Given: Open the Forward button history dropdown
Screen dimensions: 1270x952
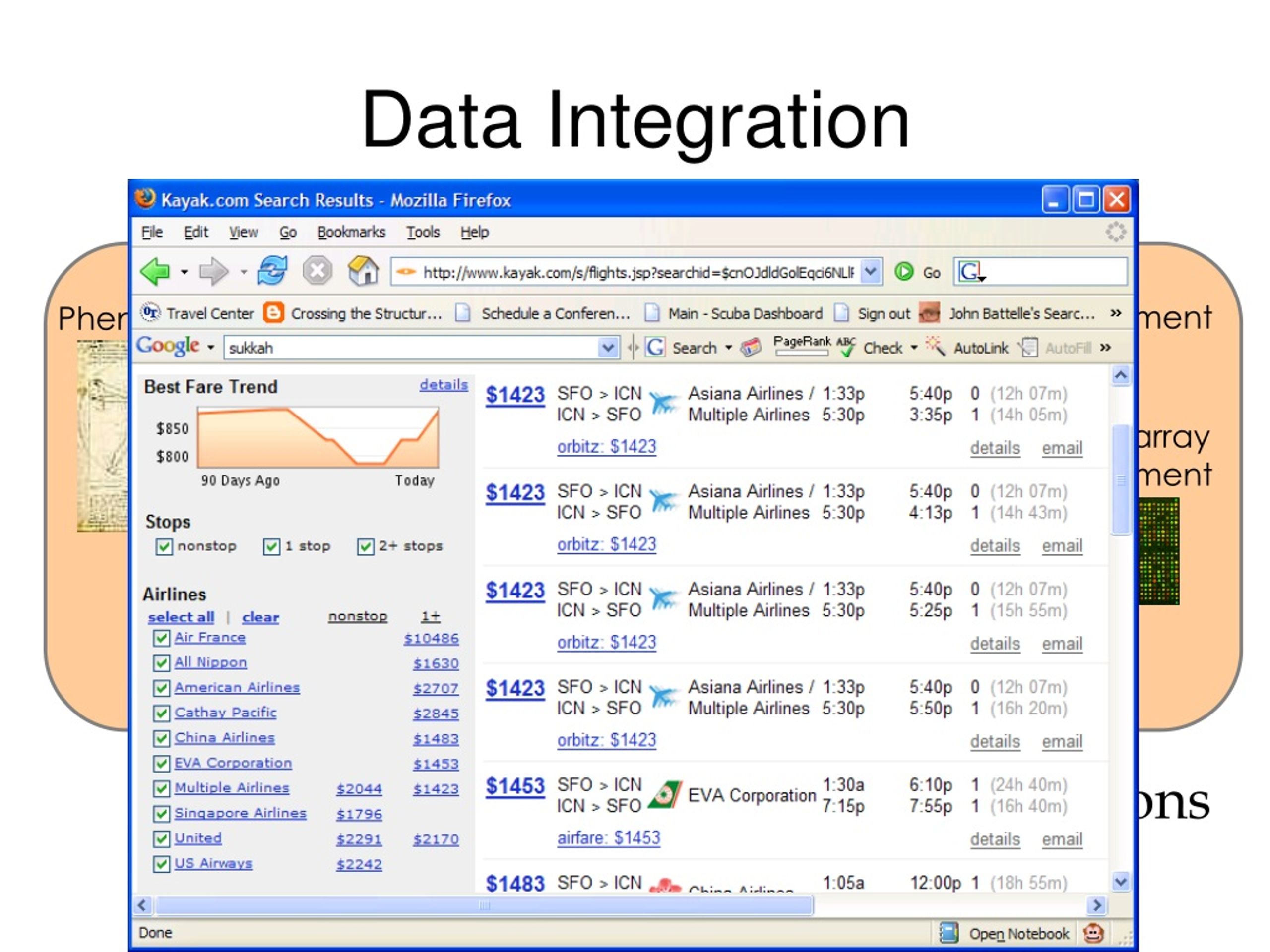Looking at the screenshot, I should click(x=244, y=271).
